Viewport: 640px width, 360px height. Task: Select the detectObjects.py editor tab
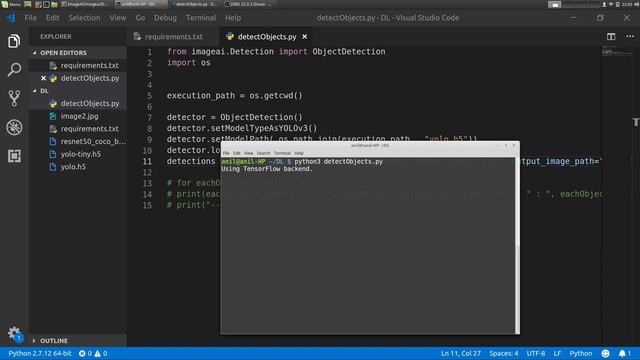point(266,37)
